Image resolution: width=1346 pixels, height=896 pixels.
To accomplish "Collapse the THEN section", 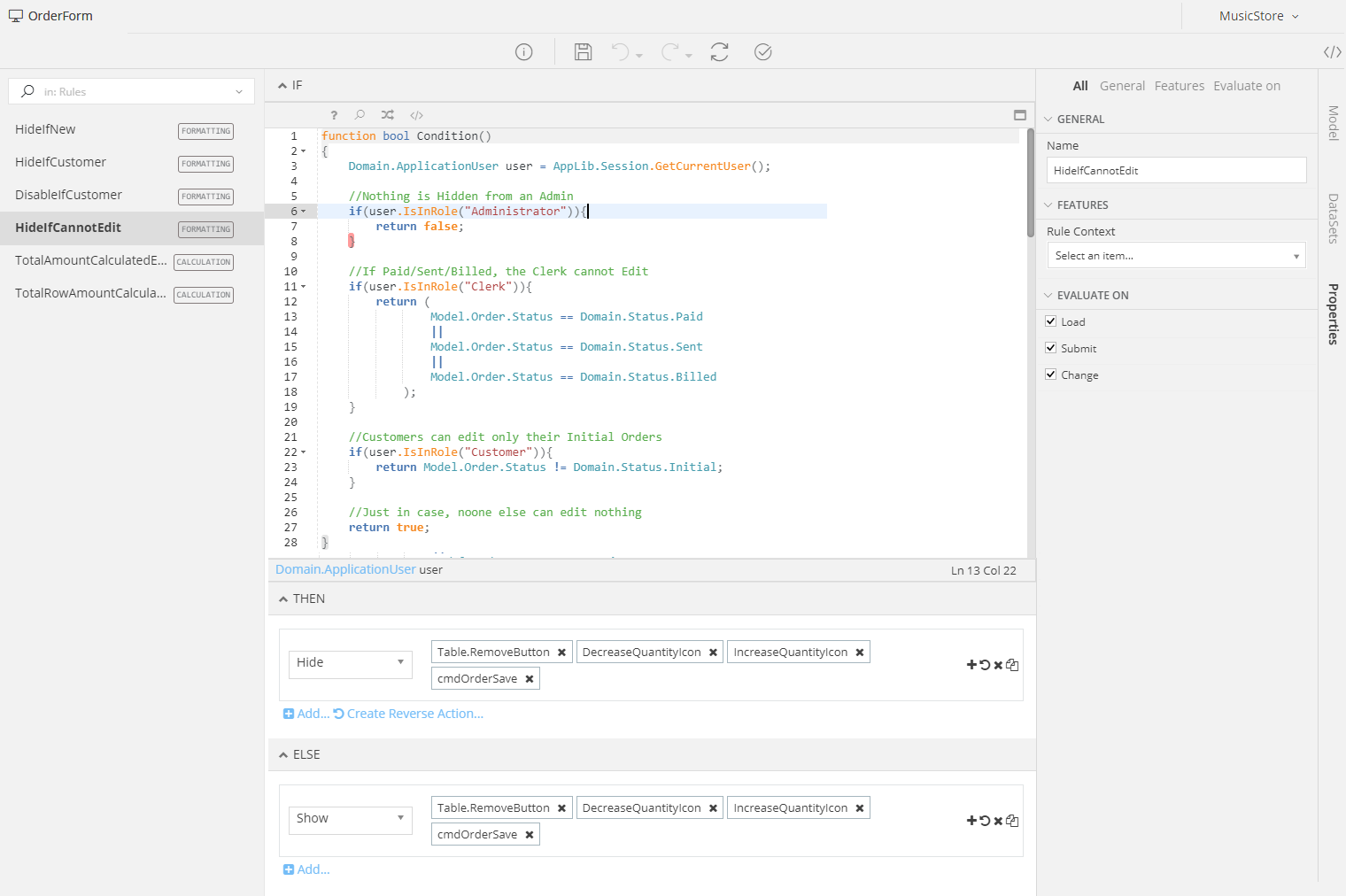I will 283,599.
